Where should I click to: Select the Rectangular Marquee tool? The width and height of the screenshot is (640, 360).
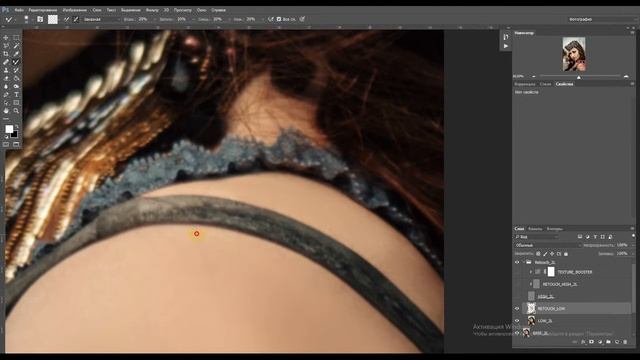tap(16, 38)
